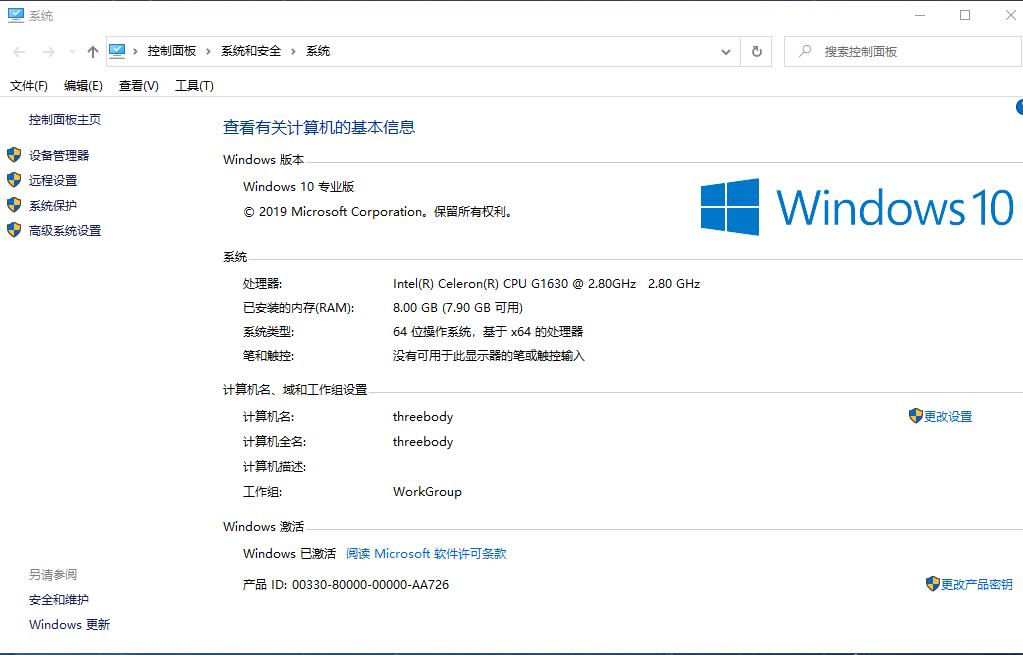Go to 控制面板主页

point(65,119)
